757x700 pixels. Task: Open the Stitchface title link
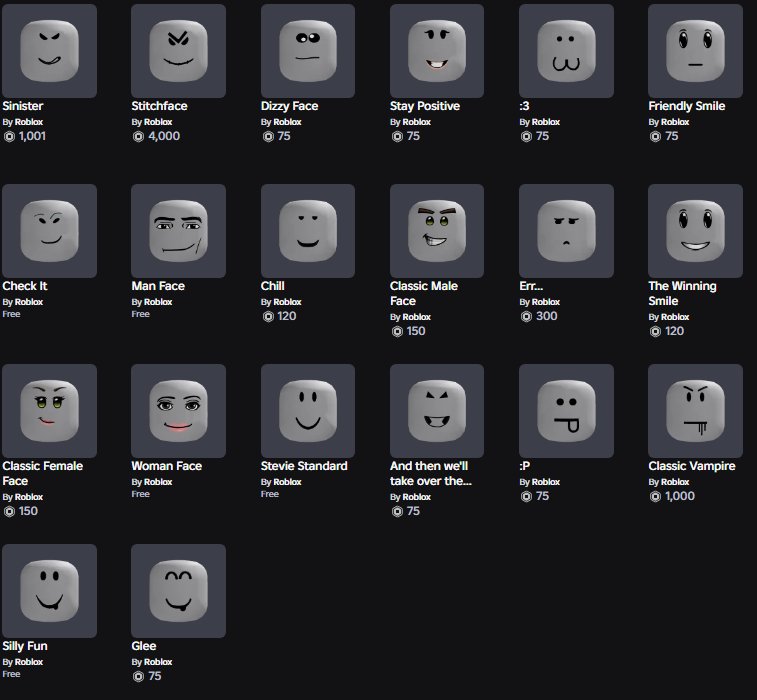click(x=159, y=106)
